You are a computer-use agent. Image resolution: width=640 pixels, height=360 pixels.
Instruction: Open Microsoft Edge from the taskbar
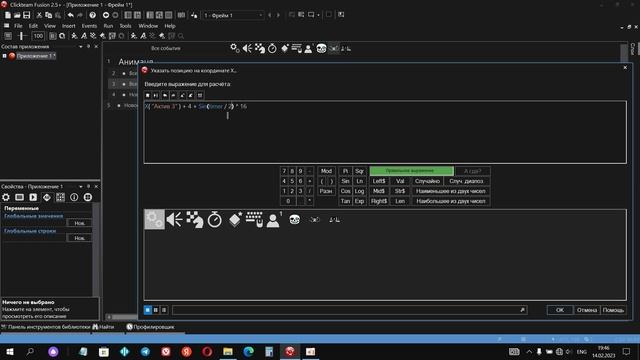pos(248,352)
